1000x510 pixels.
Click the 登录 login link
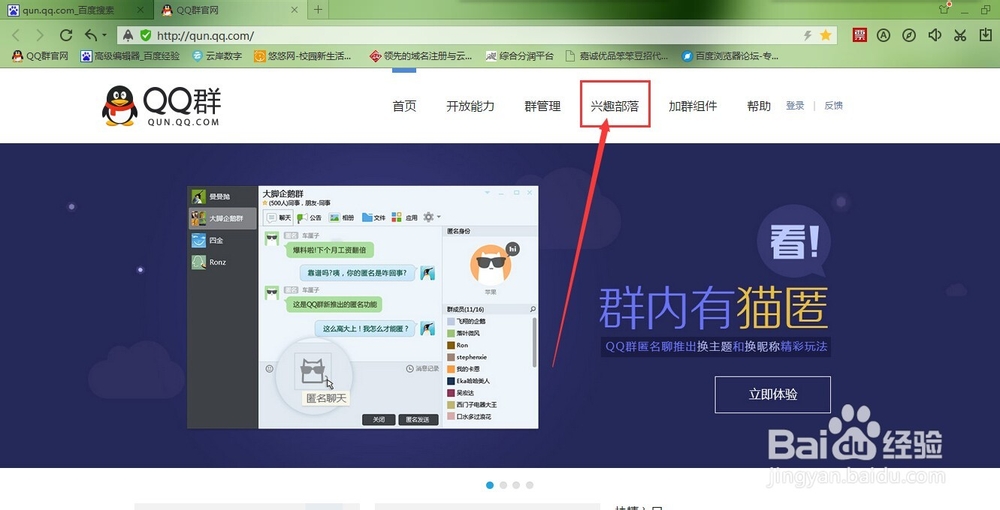tap(795, 106)
